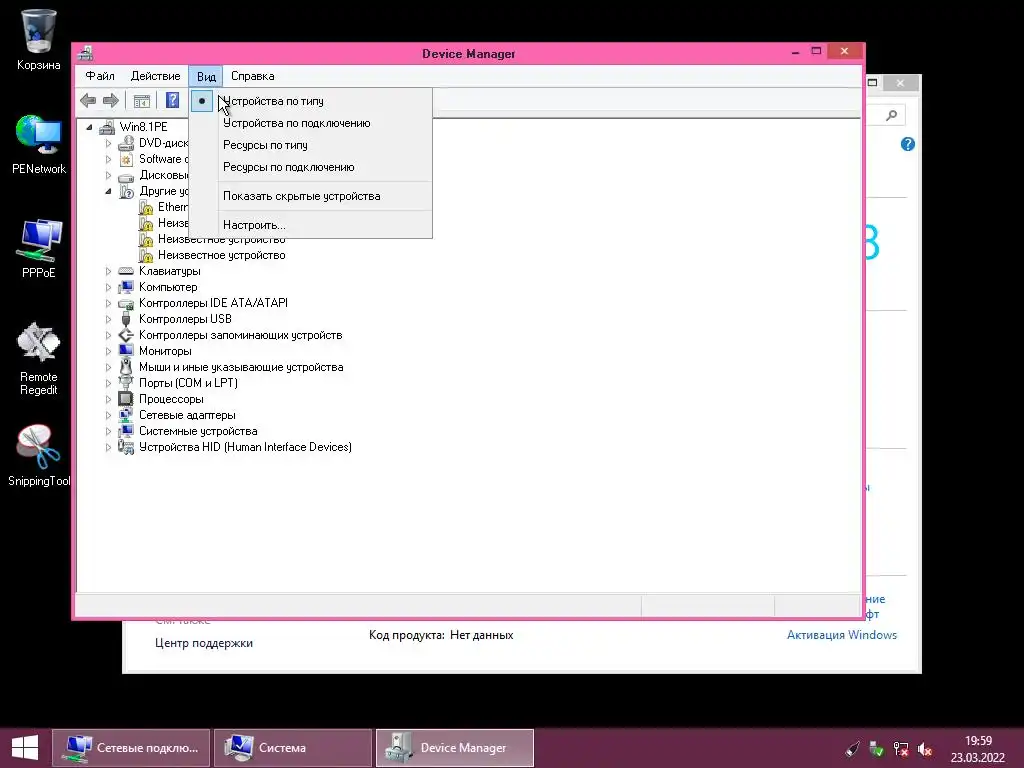
Task: Open the Remote Regedit desktop icon
Action: pyautogui.click(x=39, y=342)
